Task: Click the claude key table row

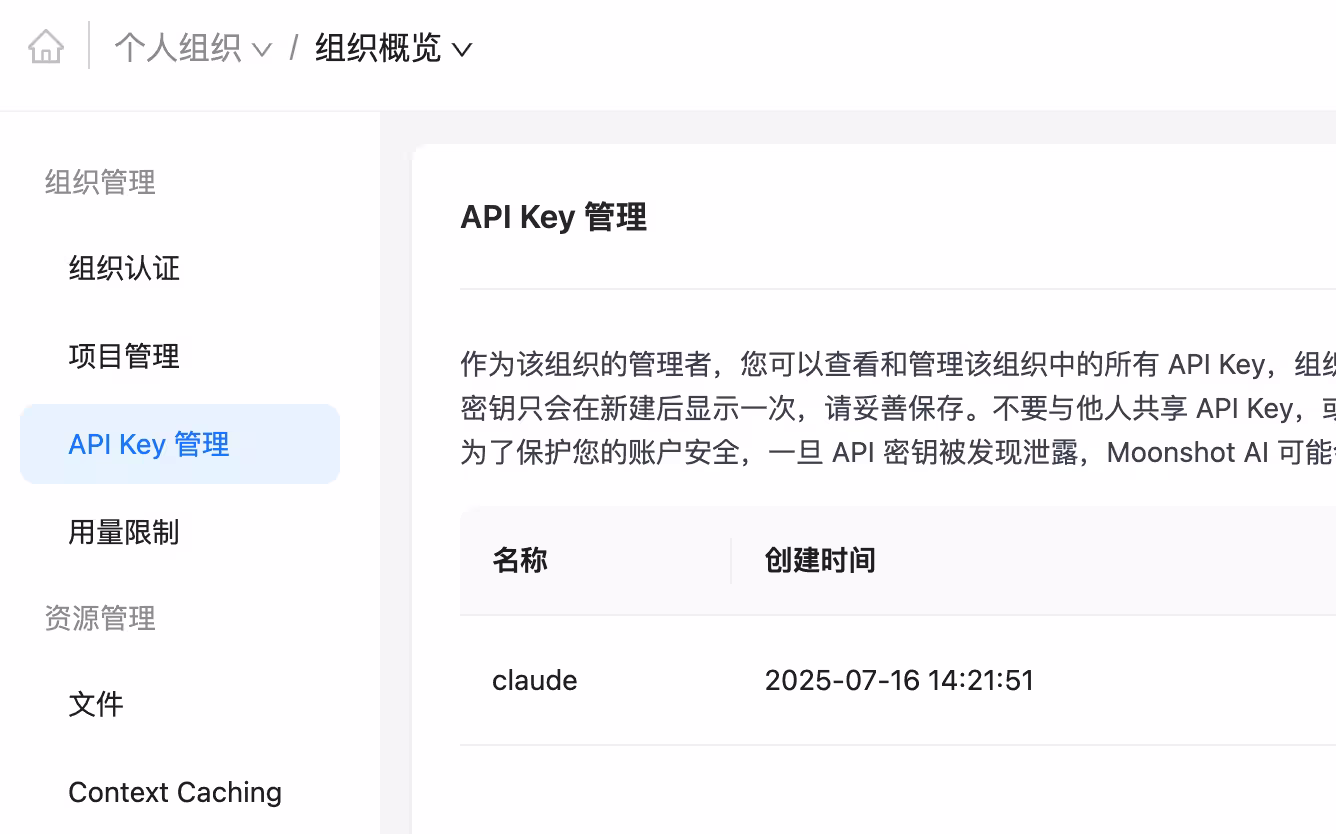Action: pos(850,680)
